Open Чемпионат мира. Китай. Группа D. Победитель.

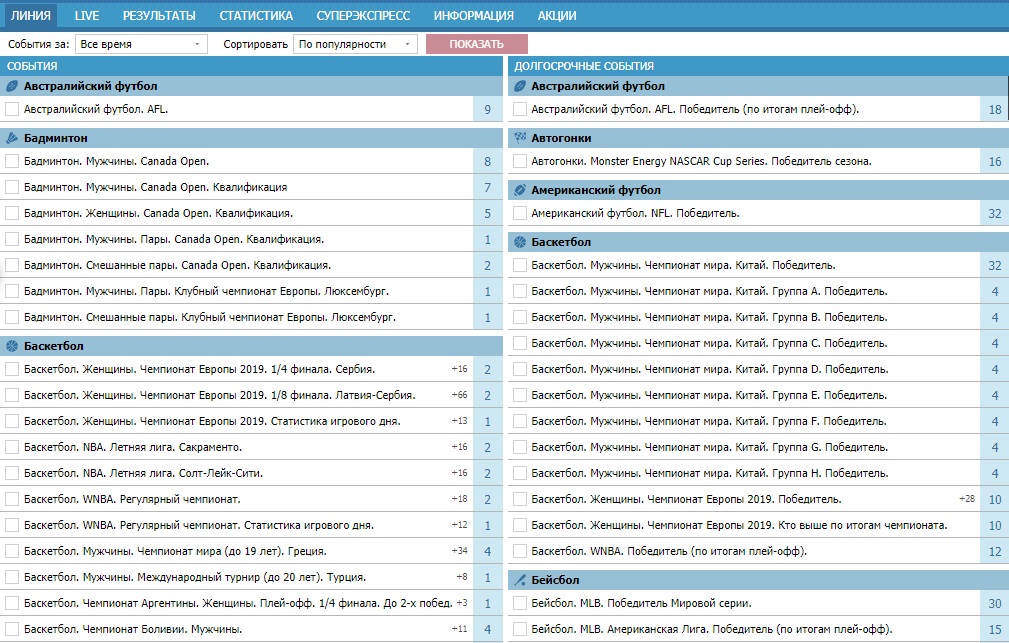point(710,369)
